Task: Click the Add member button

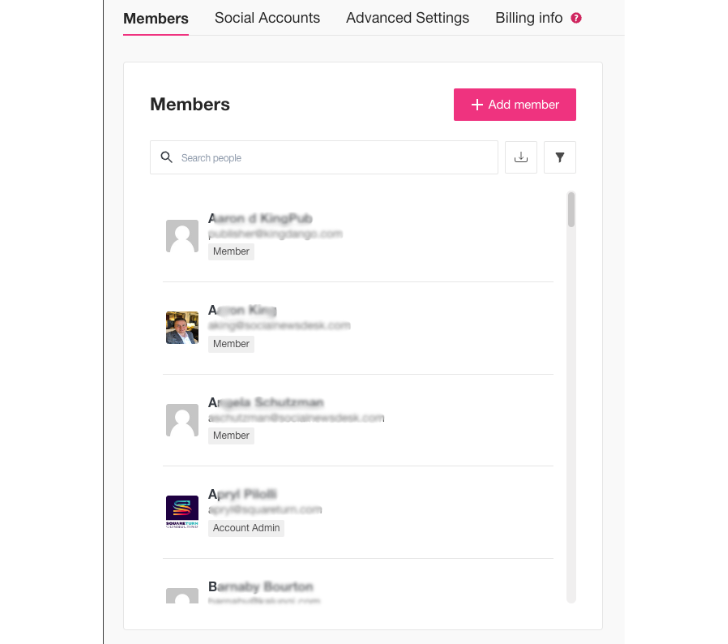Action: (514, 104)
